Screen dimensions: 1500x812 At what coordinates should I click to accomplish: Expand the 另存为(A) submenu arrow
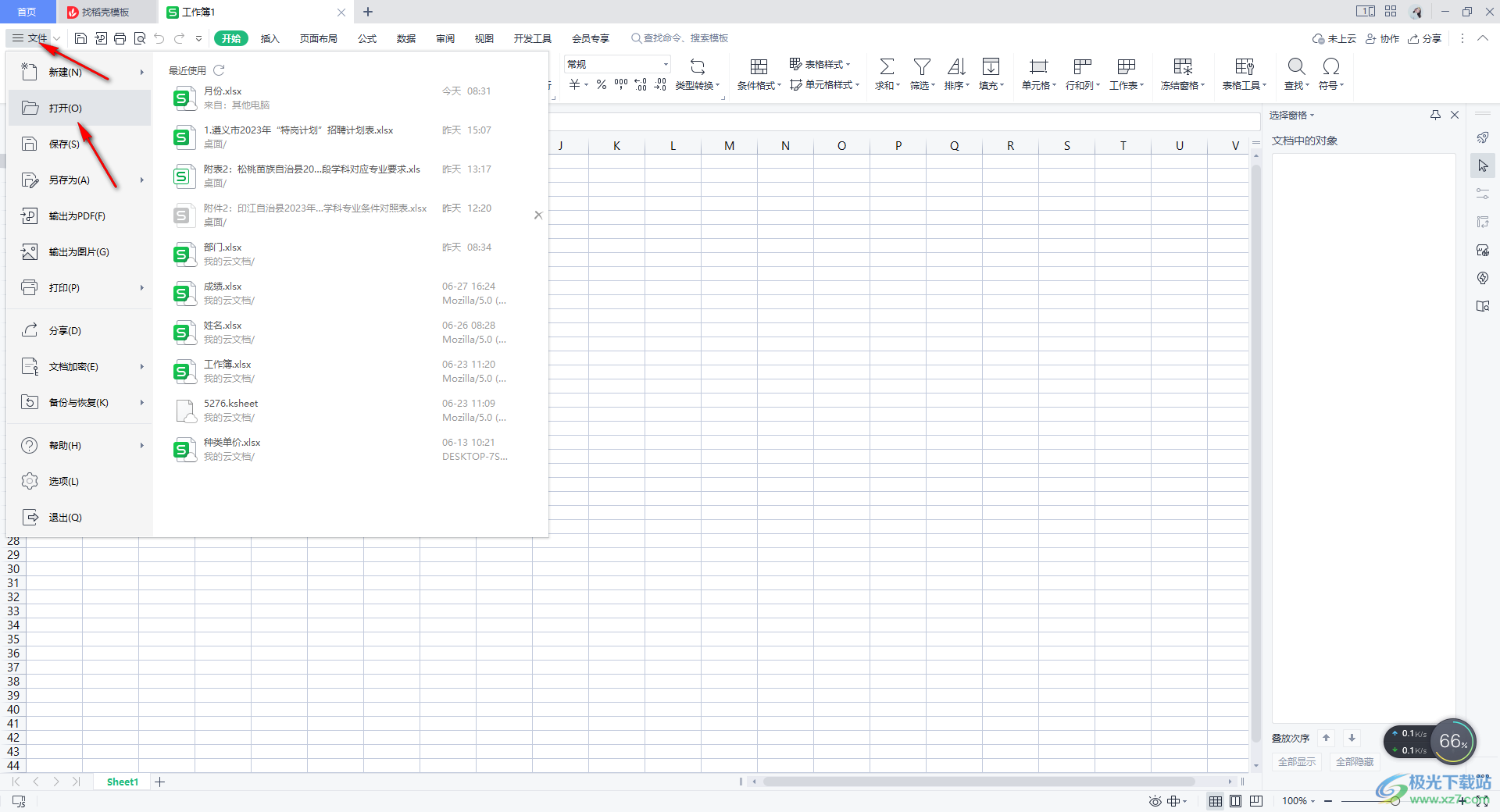coord(141,180)
